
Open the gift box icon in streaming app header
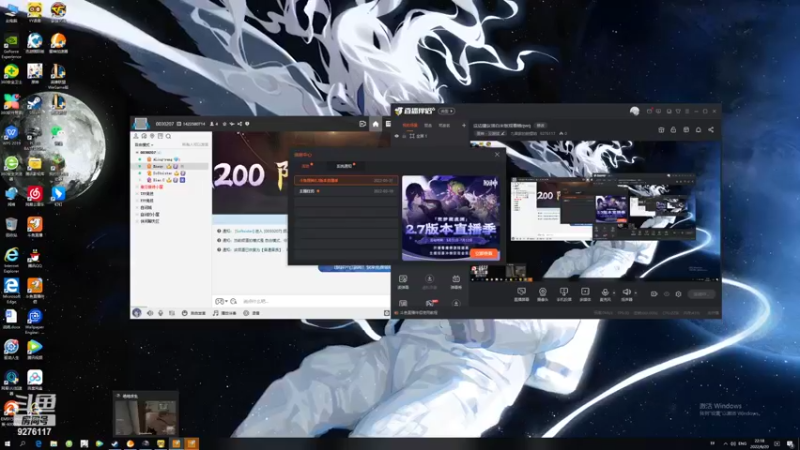point(661,130)
